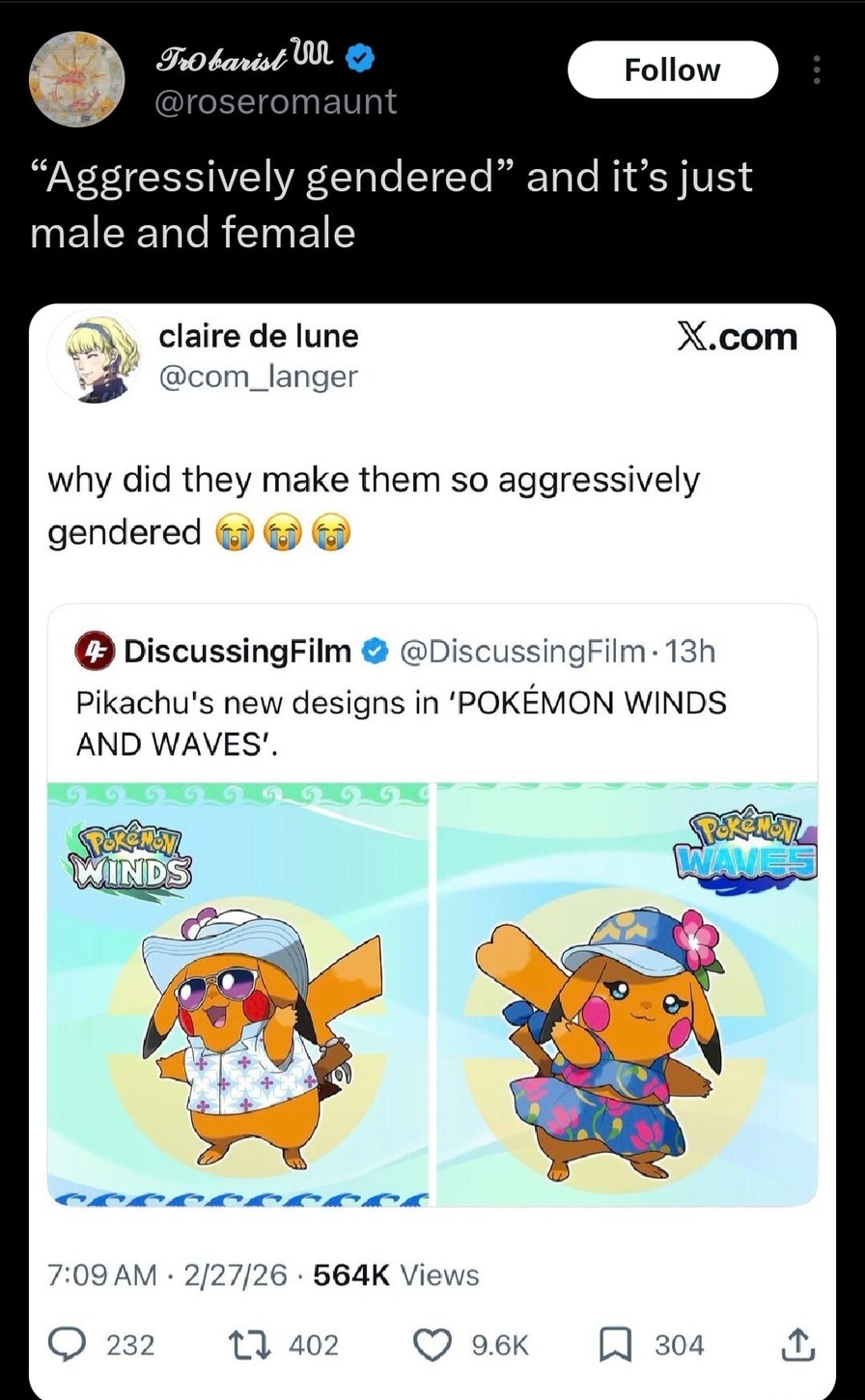This screenshot has height=1400, width=865.
Task: Open claire de lune's avatar
Action: (94, 357)
